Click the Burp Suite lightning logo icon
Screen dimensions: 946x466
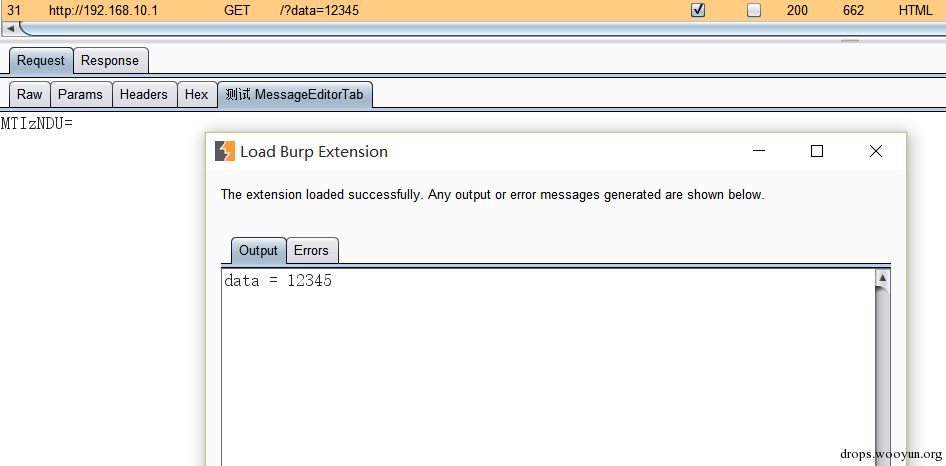point(225,152)
